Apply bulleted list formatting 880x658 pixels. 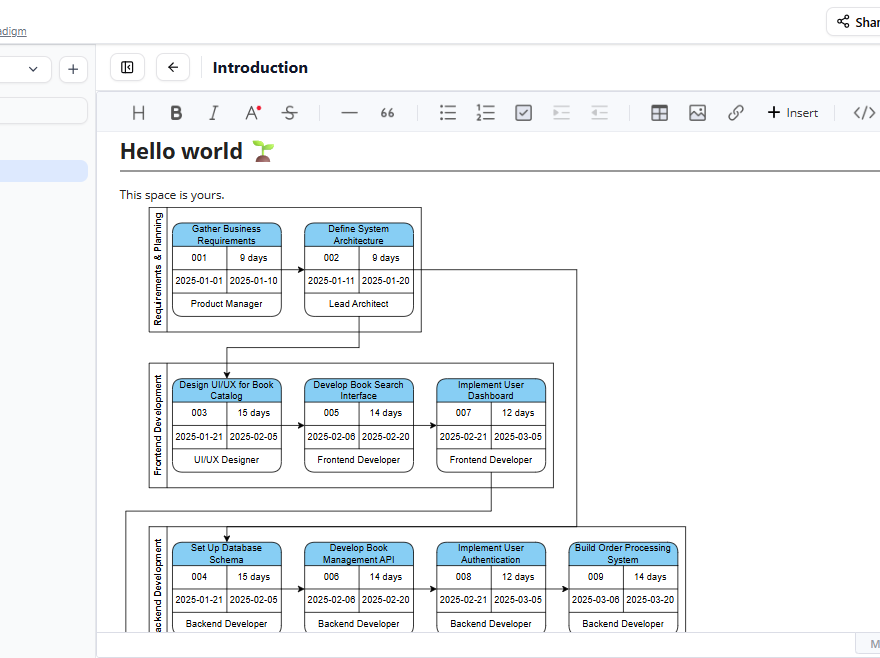448,112
